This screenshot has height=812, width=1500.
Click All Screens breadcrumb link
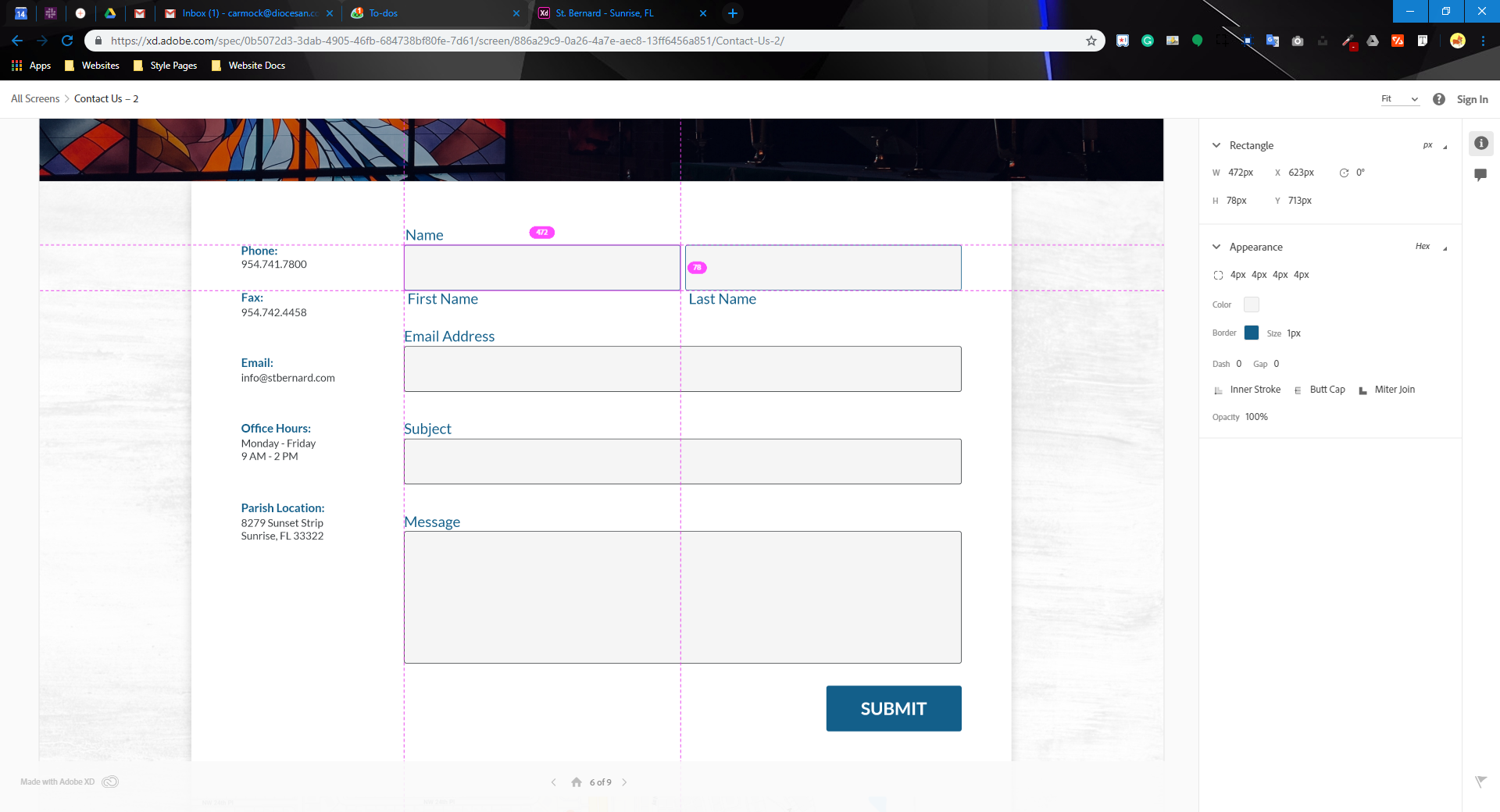click(35, 99)
